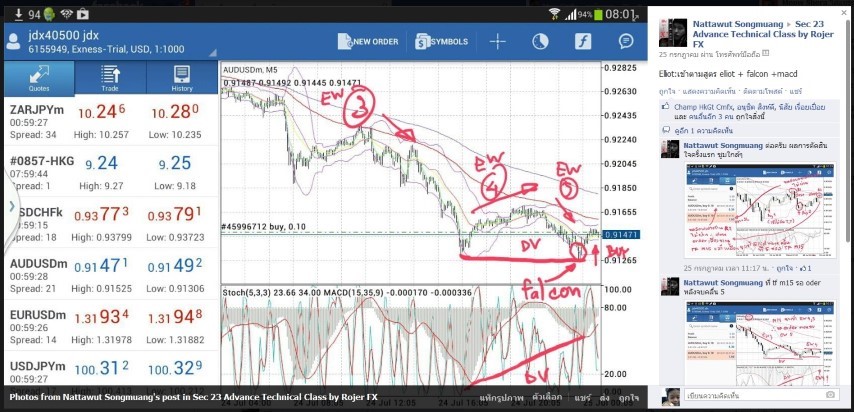Click the comments panel scrollbar
854x412 pixels.
click(x=847, y=131)
